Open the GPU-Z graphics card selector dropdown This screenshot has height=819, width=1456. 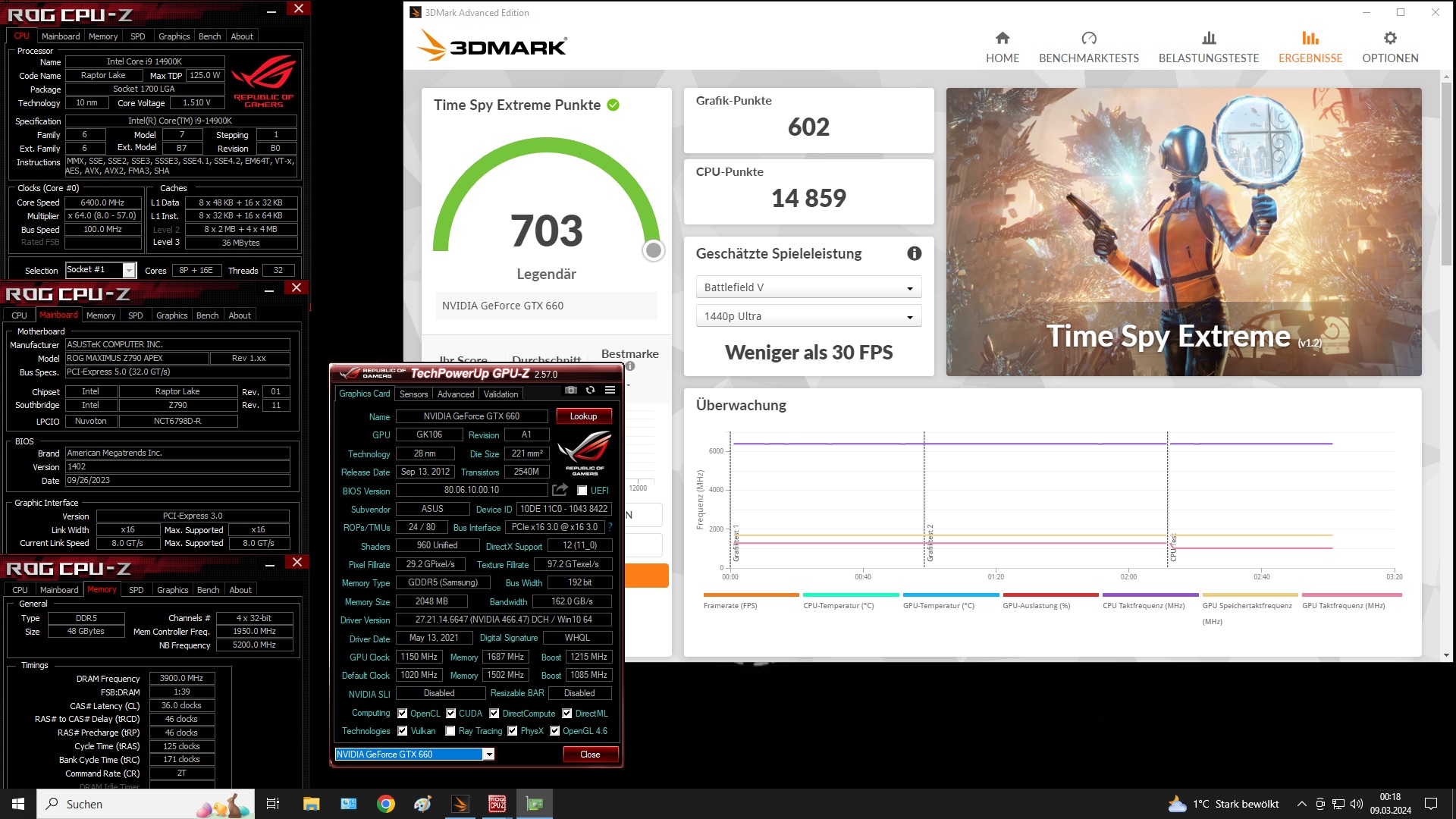coord(415,755)
